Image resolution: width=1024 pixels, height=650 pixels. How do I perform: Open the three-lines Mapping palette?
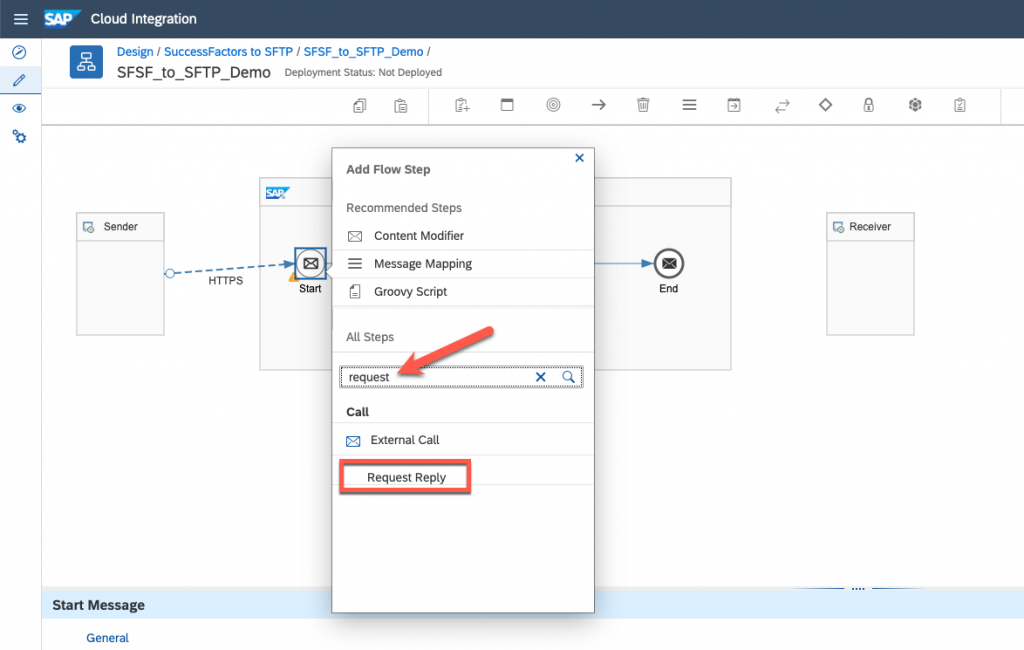pyautogui.click(x=689, y=105)
